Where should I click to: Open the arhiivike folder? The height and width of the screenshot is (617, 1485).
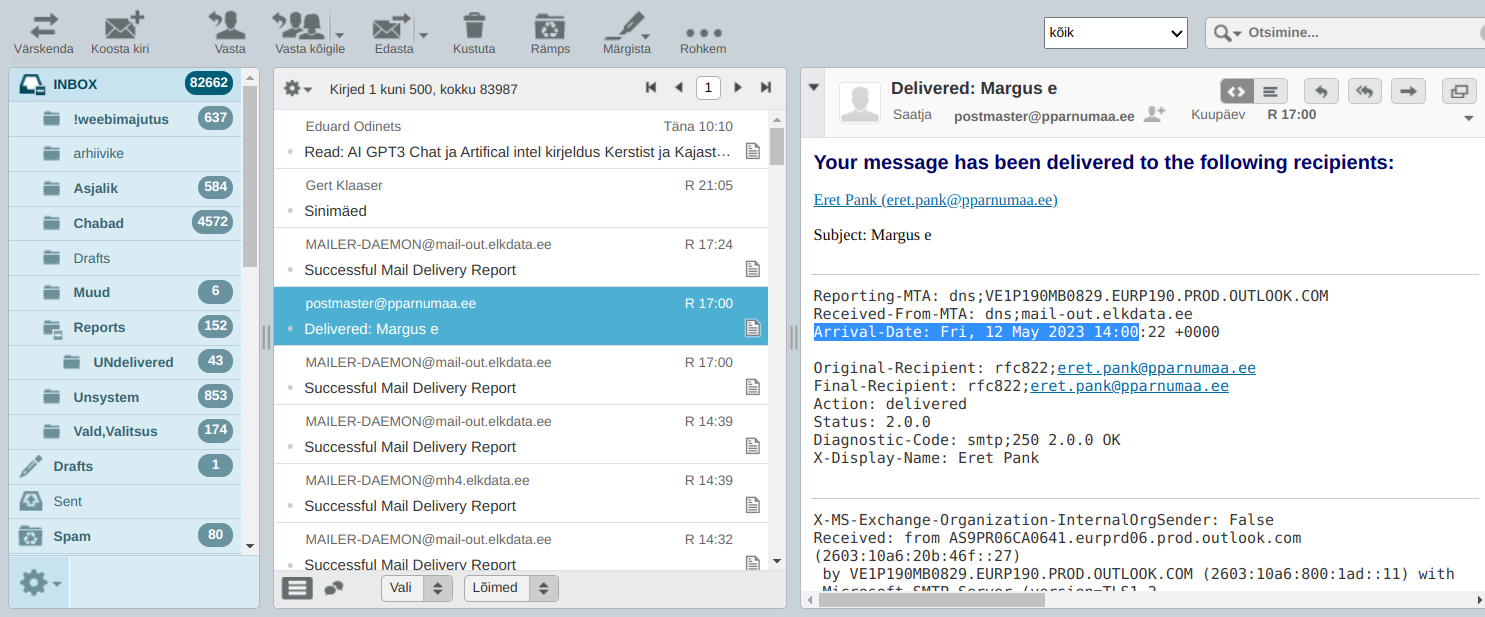click(125, 154)
